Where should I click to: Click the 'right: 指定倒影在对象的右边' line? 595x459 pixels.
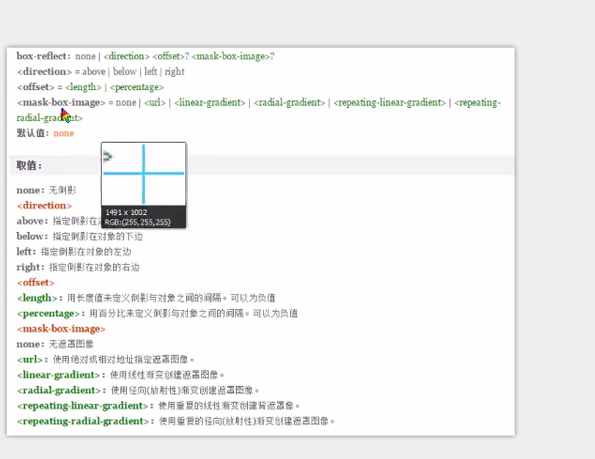(78, 267)
